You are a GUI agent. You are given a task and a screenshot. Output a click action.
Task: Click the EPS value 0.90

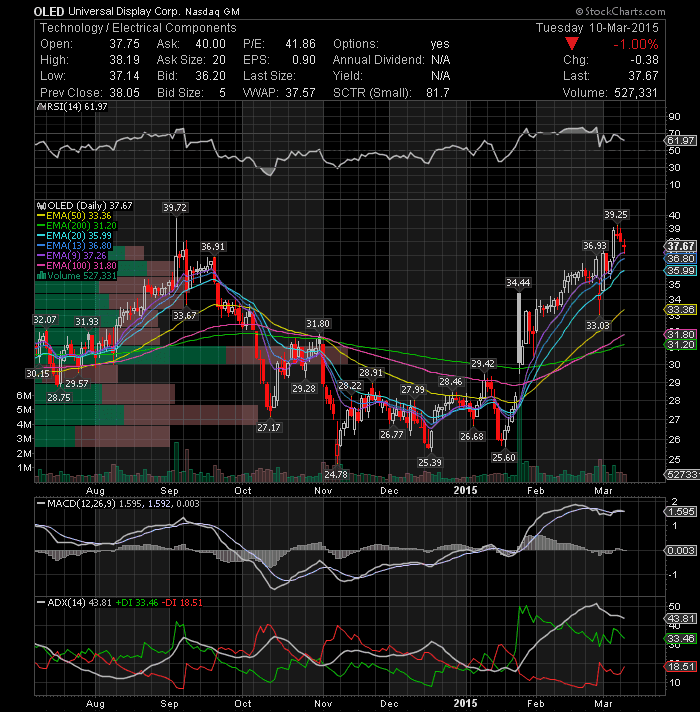click(304, 60)
